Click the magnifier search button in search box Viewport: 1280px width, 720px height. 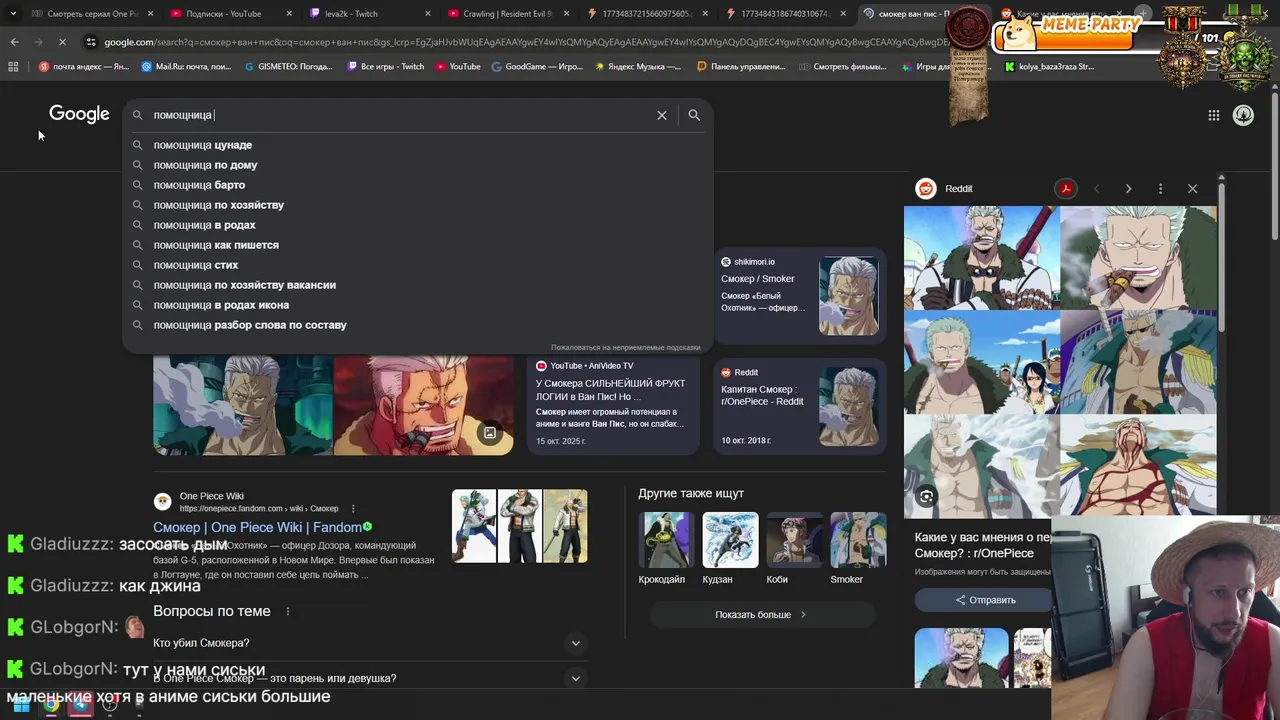click(694, 115)
